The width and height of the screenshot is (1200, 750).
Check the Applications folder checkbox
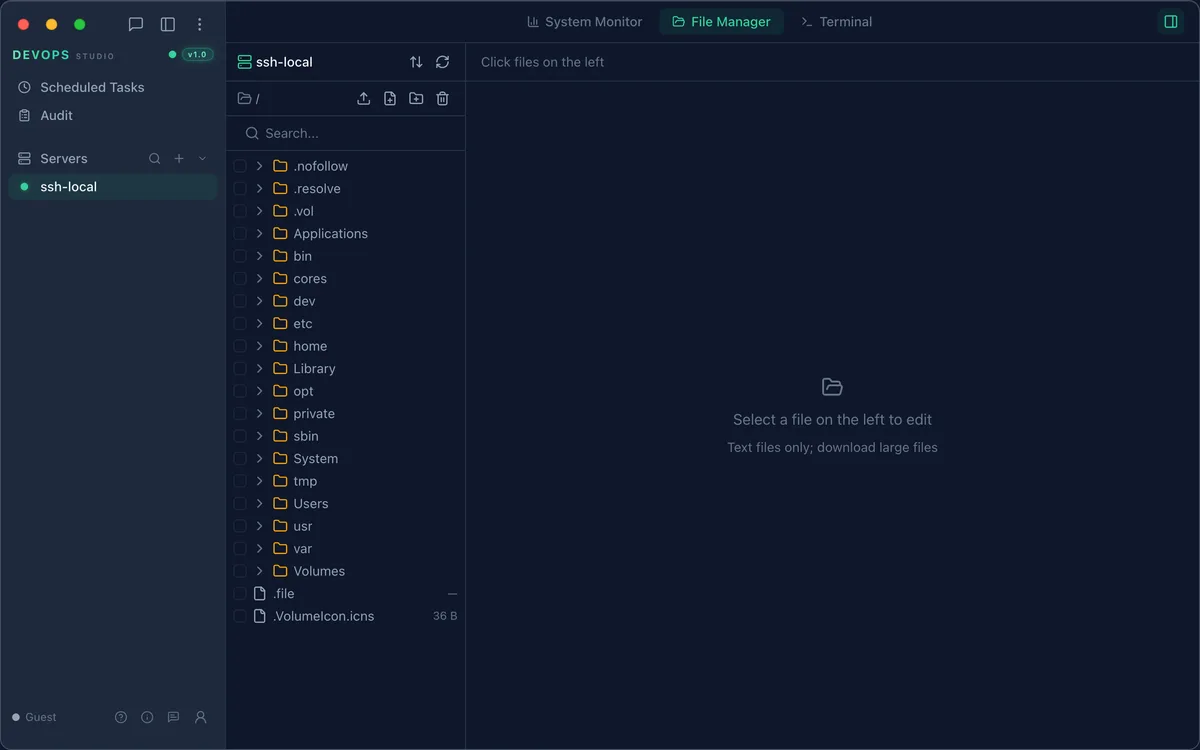(x=240, y=233)
